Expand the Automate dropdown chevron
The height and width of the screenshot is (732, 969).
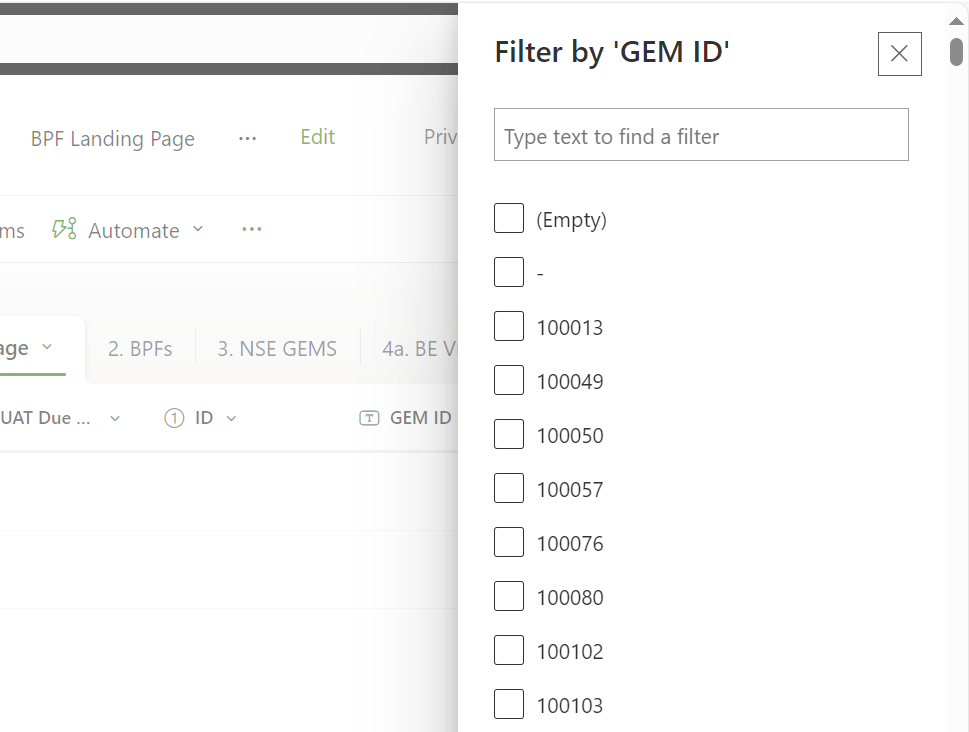click(198, 229)
